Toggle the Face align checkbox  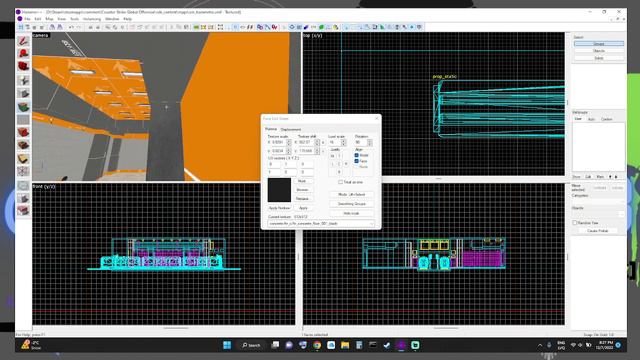point(357,161)
